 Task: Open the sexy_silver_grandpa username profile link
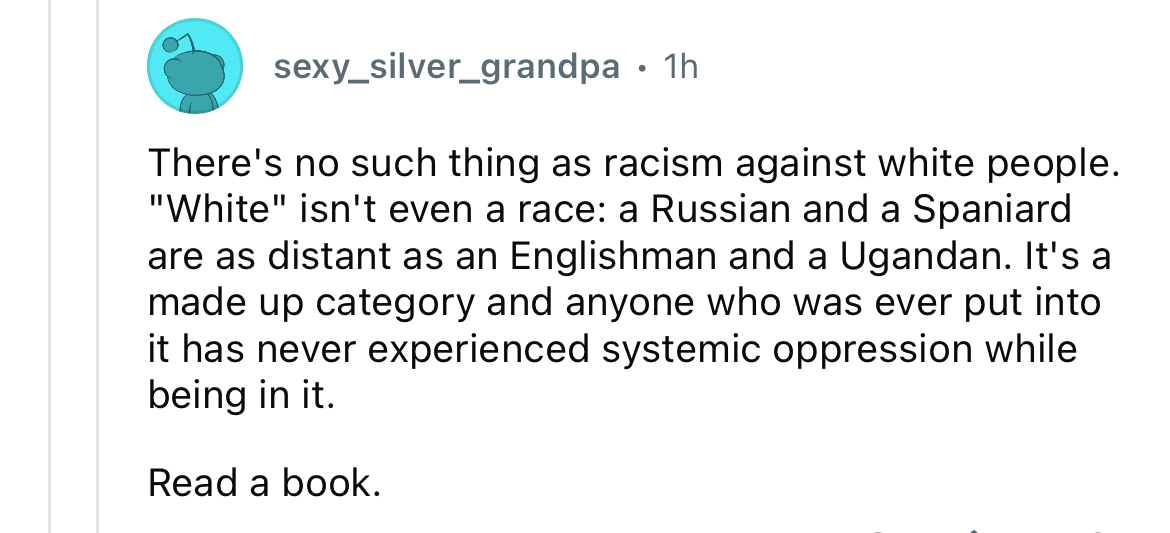(x=446, y=68)
